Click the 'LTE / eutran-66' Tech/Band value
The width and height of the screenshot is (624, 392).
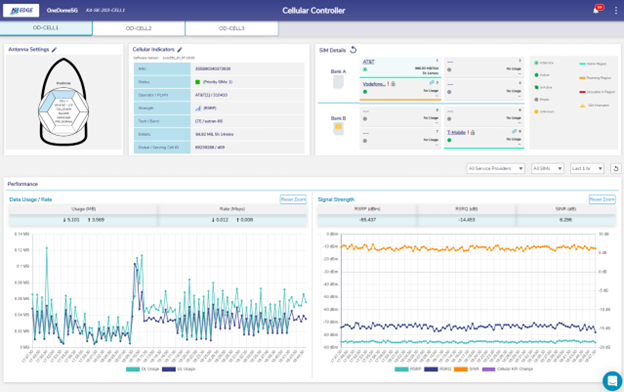click(x=209, y=121)
